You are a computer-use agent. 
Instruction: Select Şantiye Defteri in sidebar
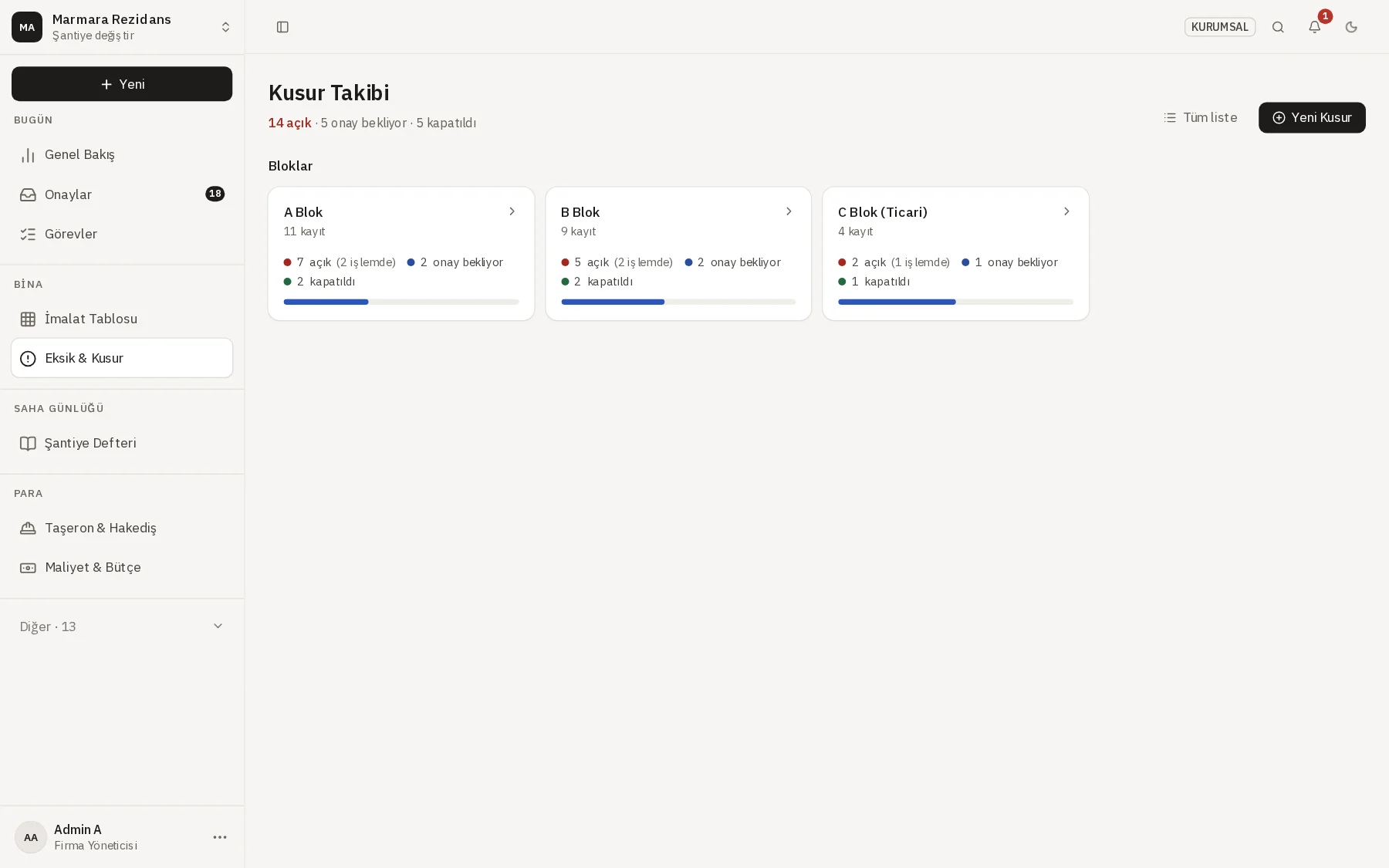[122, 443]
